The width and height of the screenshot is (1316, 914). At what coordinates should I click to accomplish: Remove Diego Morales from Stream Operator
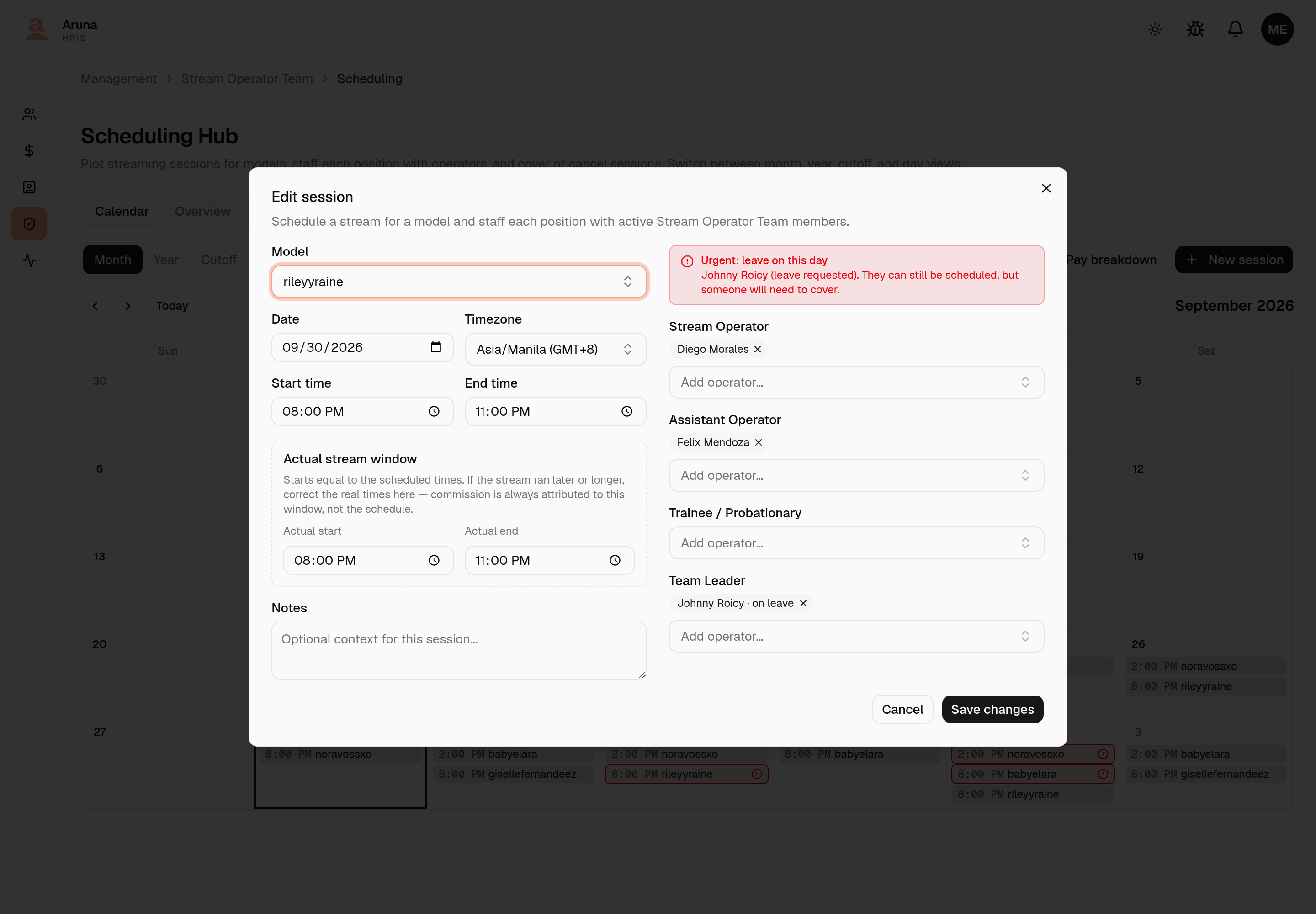[758, 349]
